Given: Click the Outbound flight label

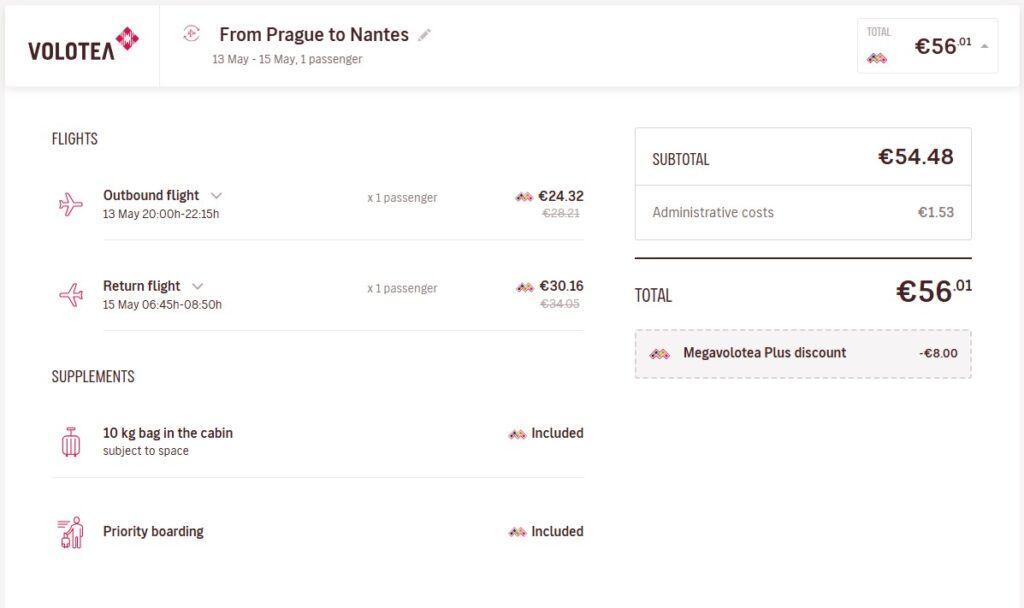Looking at the screenshot, I should pos(151,195).
